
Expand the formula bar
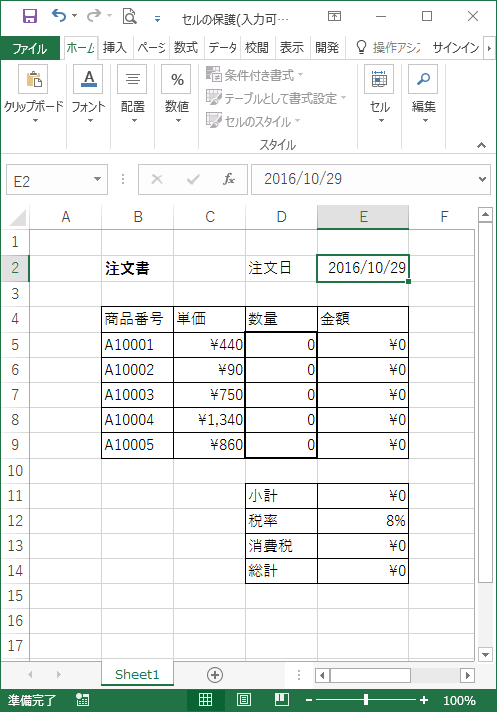(x=482, y=179)
